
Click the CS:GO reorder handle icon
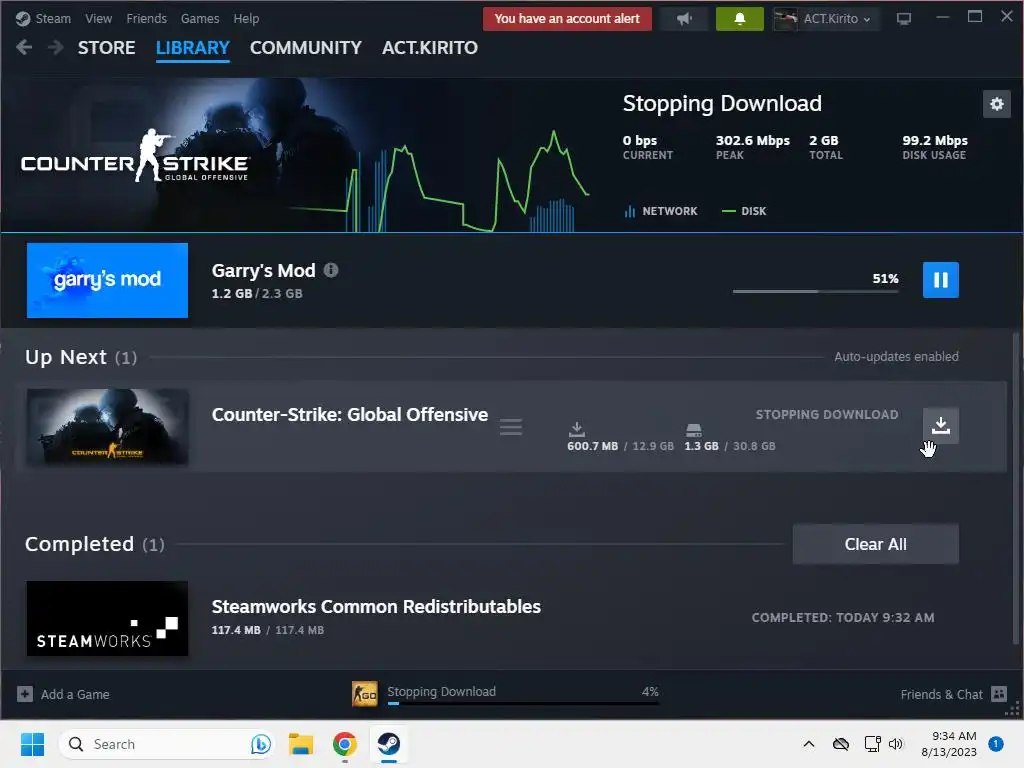[511, 427]
